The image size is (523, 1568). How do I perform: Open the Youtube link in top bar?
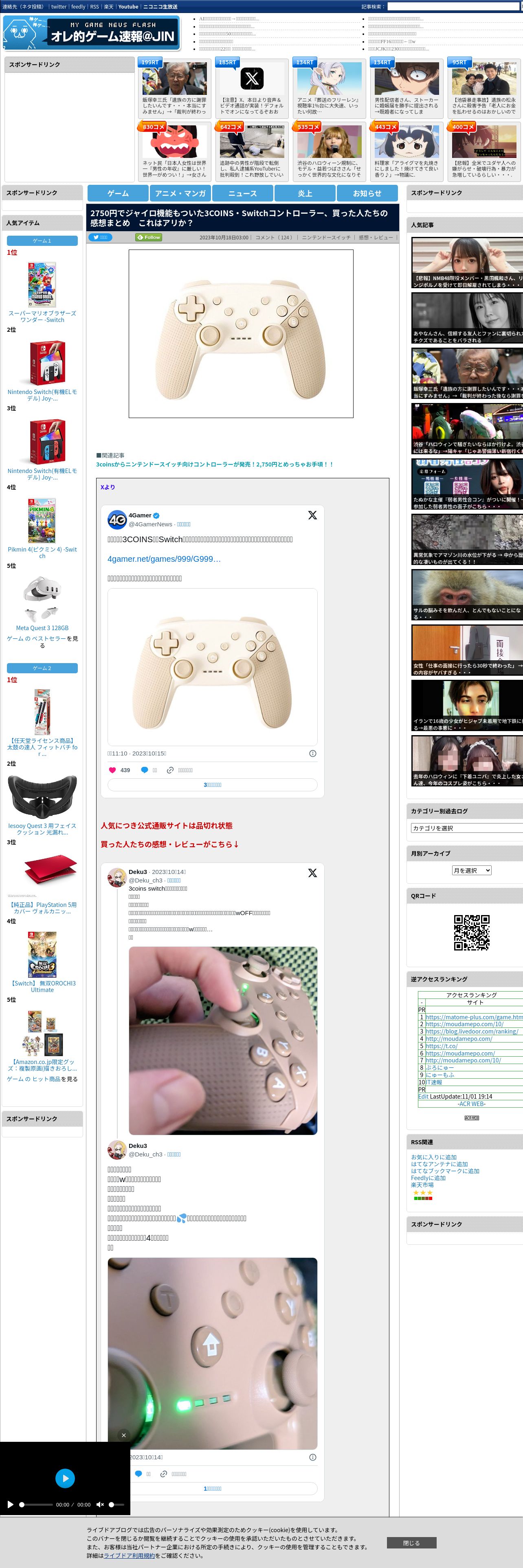click(128, 7)
